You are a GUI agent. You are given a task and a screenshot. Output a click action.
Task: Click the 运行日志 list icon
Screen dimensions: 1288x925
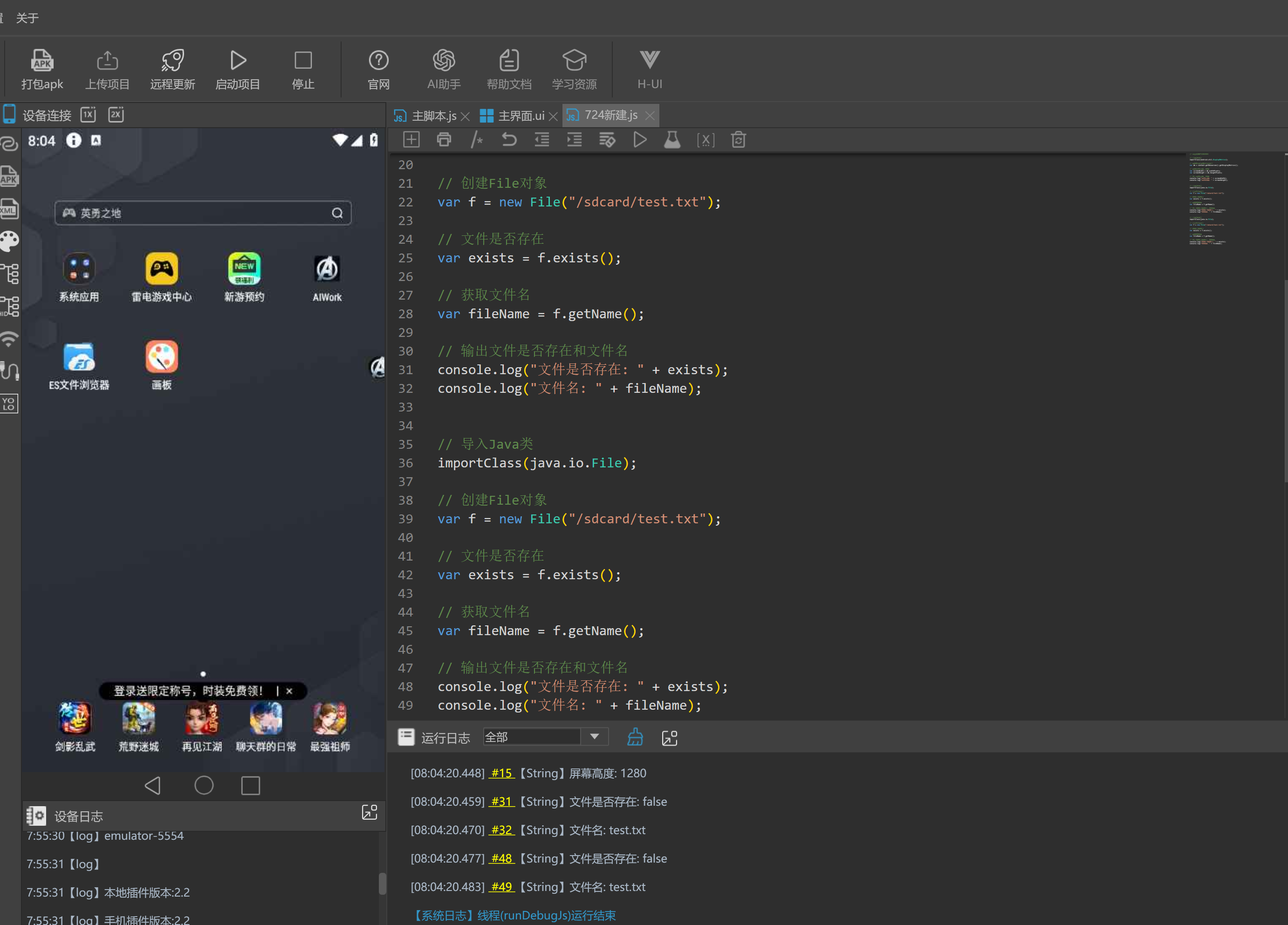(406, 737)
